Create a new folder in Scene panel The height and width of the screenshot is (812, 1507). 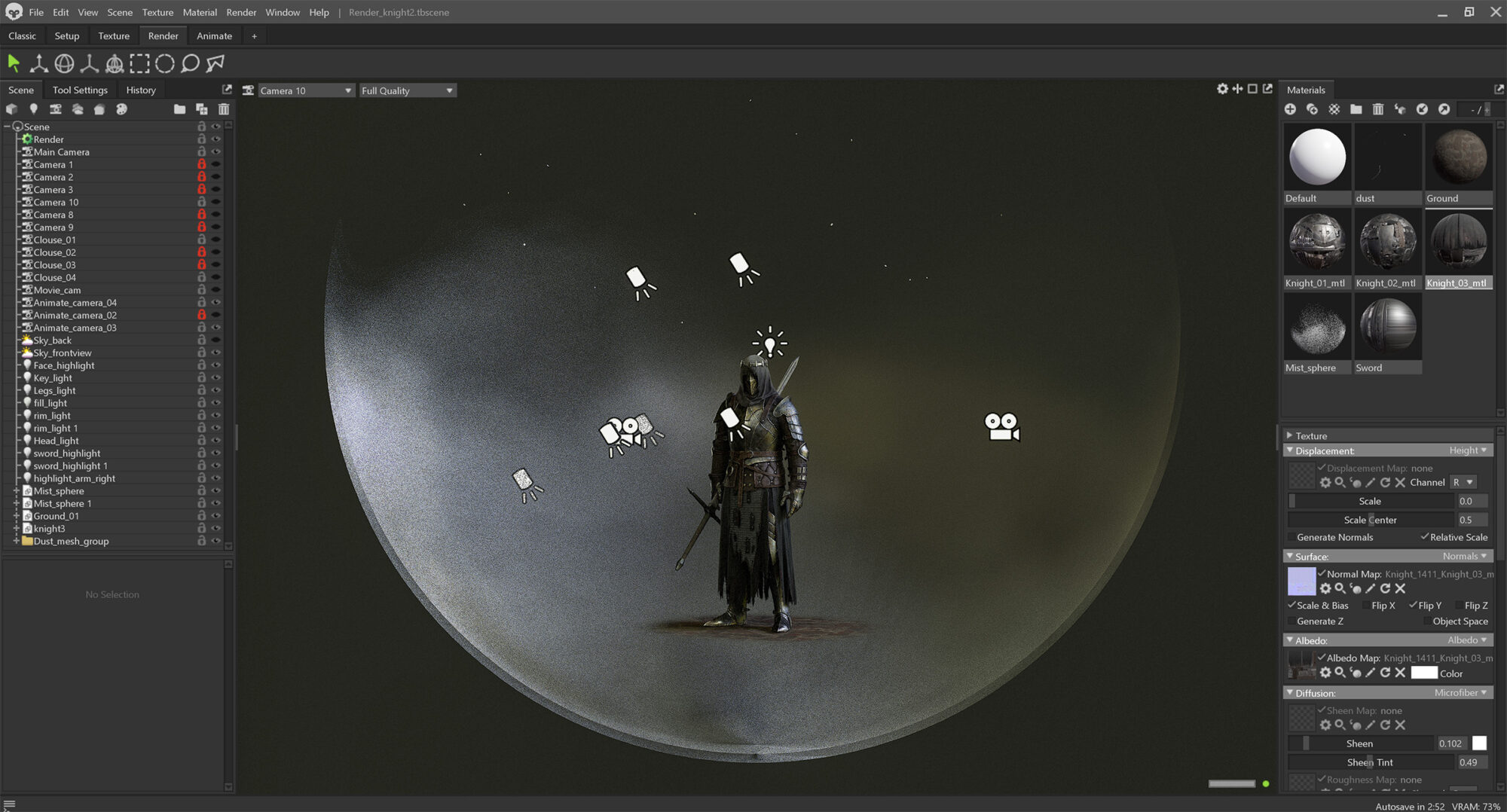click(179, 109)
